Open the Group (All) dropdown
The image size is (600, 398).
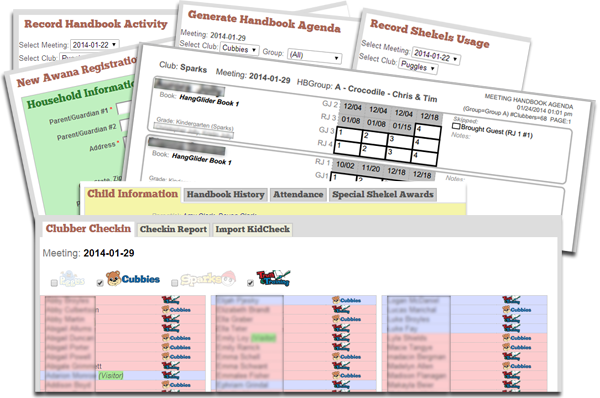click(314, 56)
